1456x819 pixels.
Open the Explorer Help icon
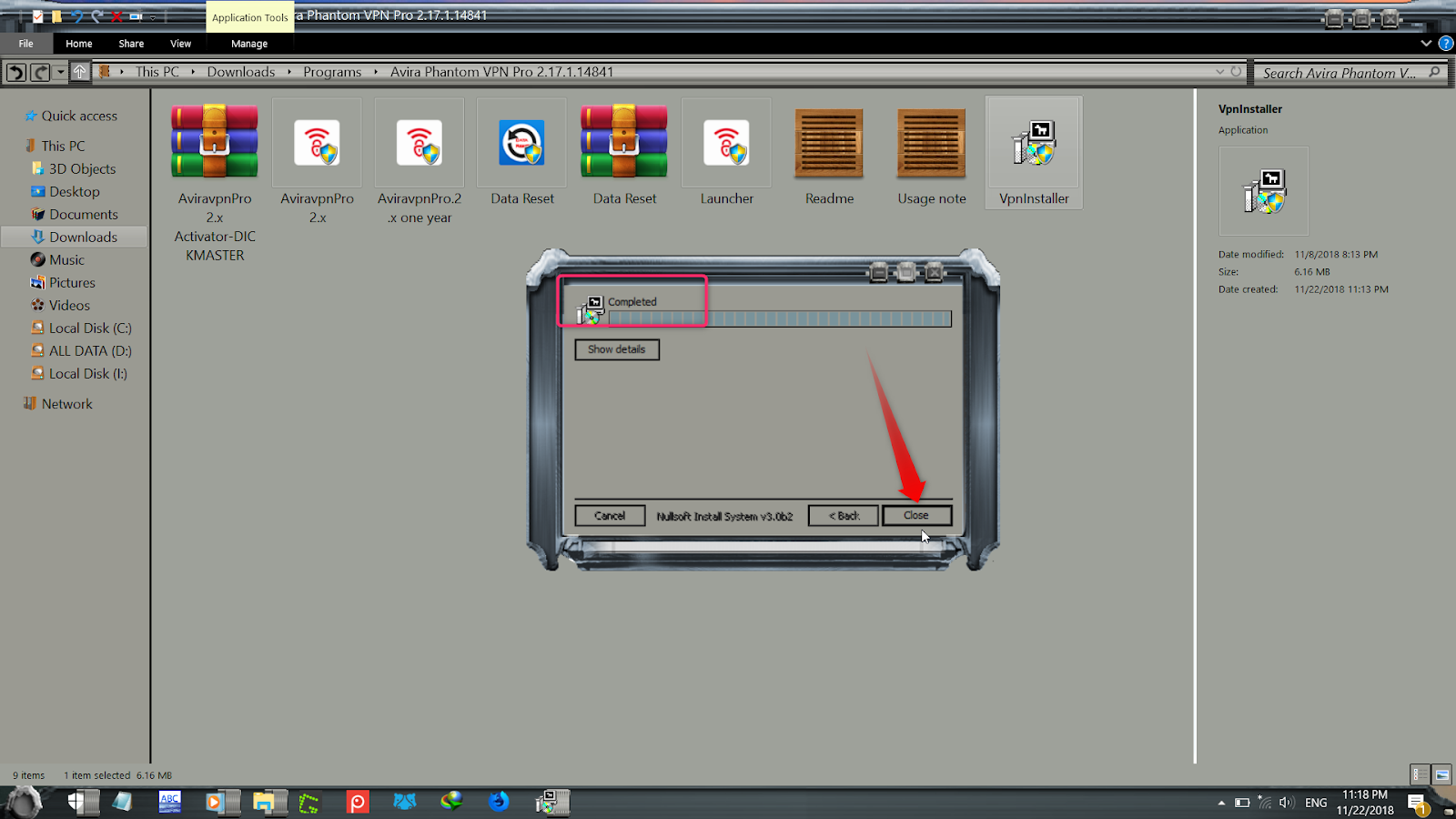(1446, 43)
